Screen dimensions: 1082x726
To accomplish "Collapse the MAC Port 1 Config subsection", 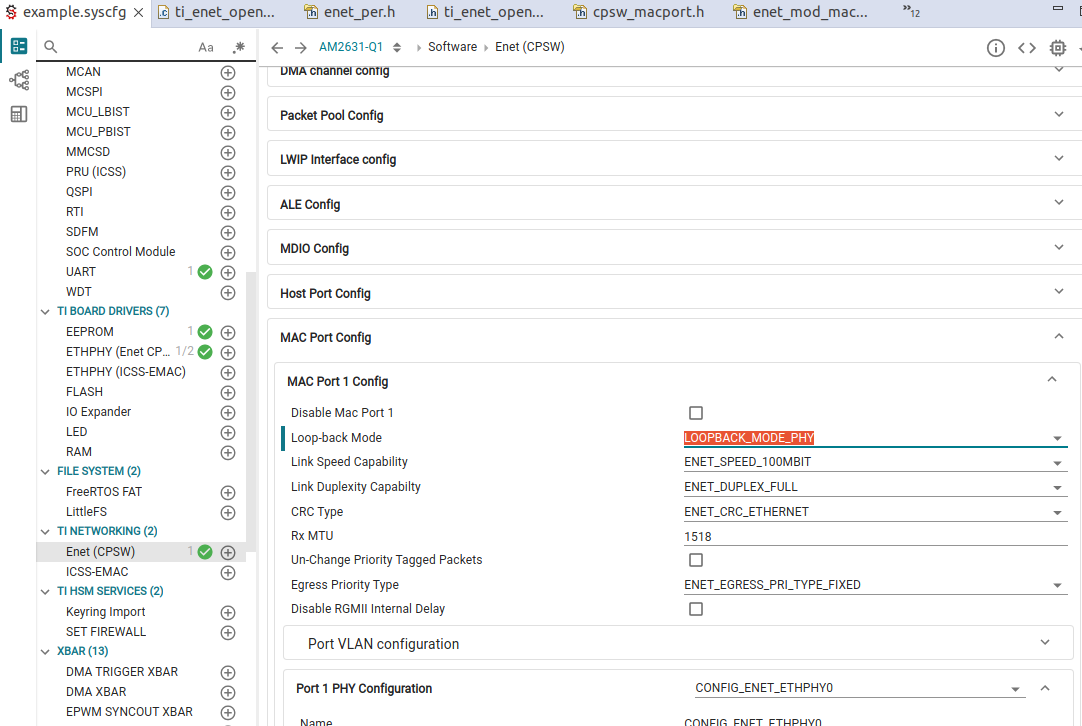I will (1052, 380).
